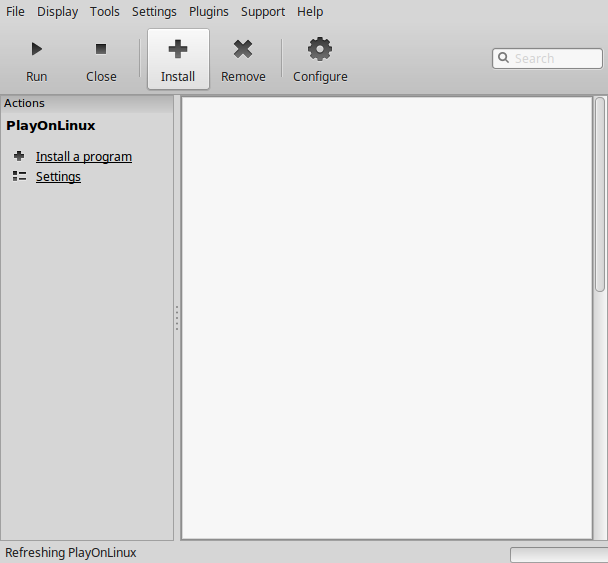Focus the Search input field

[547, 59]
